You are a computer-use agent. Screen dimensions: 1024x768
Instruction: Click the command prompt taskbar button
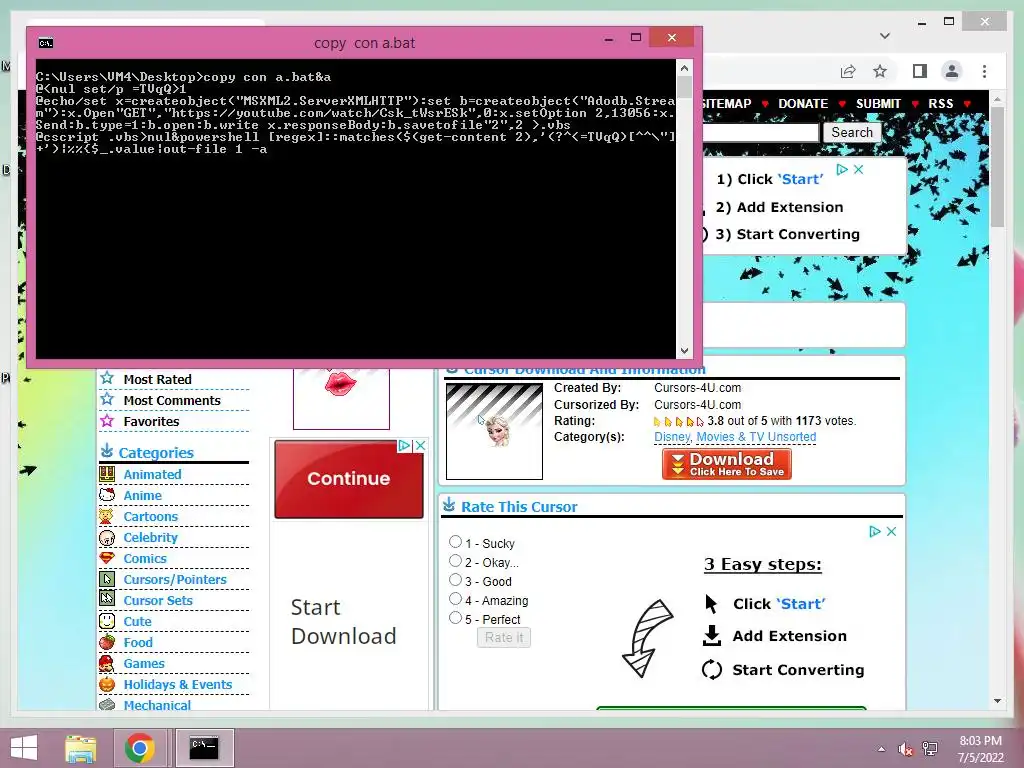[x=204, y=748]
